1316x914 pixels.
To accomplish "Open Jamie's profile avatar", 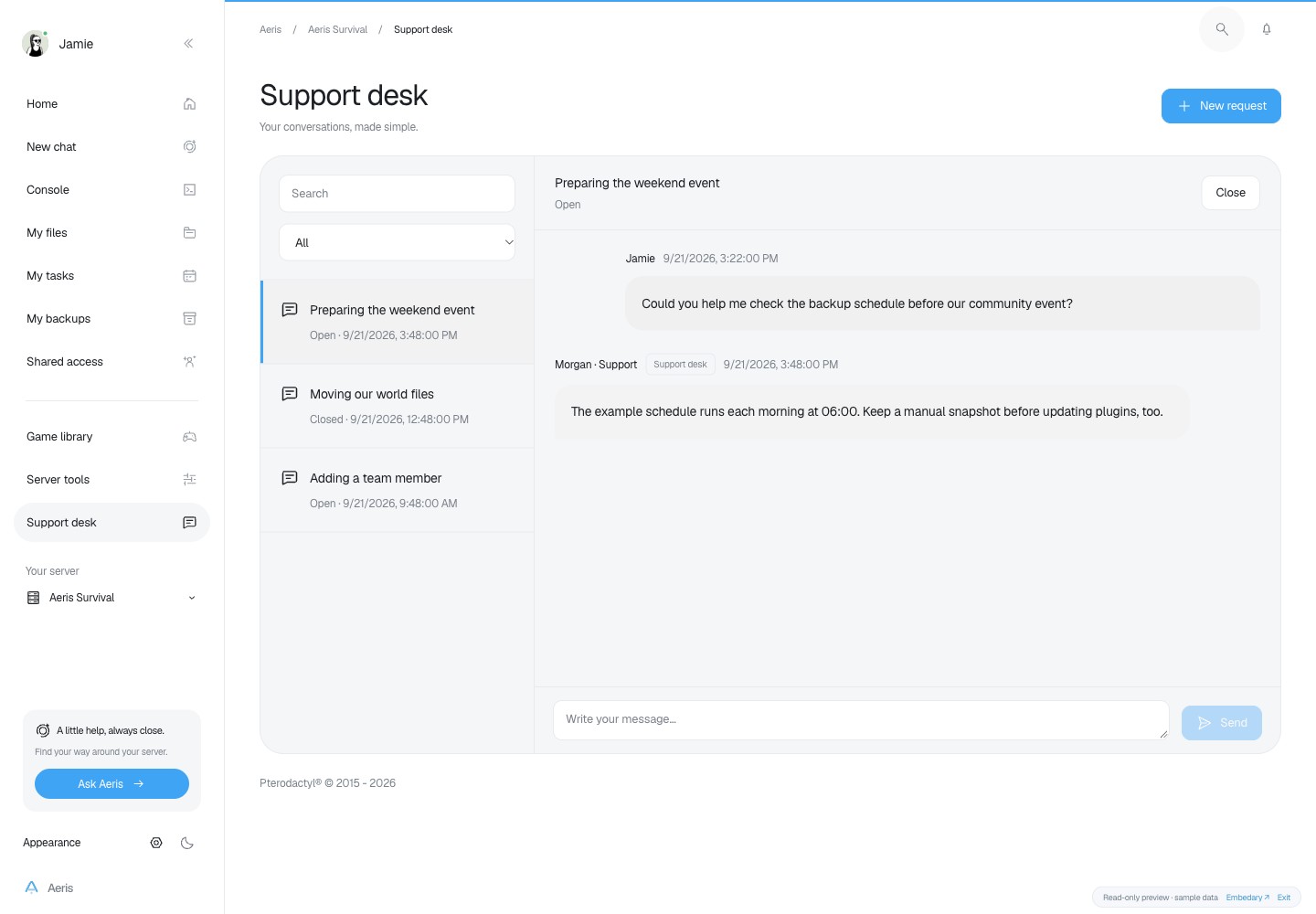I will 35,43.
